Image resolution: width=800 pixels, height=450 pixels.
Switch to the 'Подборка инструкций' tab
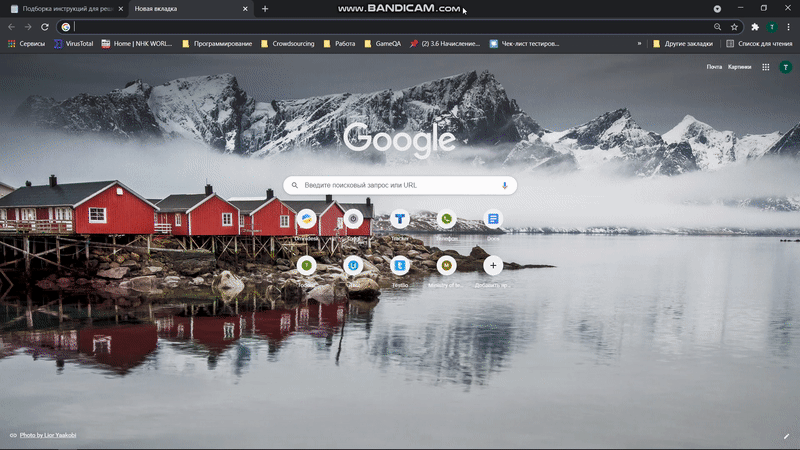(66, 9)
